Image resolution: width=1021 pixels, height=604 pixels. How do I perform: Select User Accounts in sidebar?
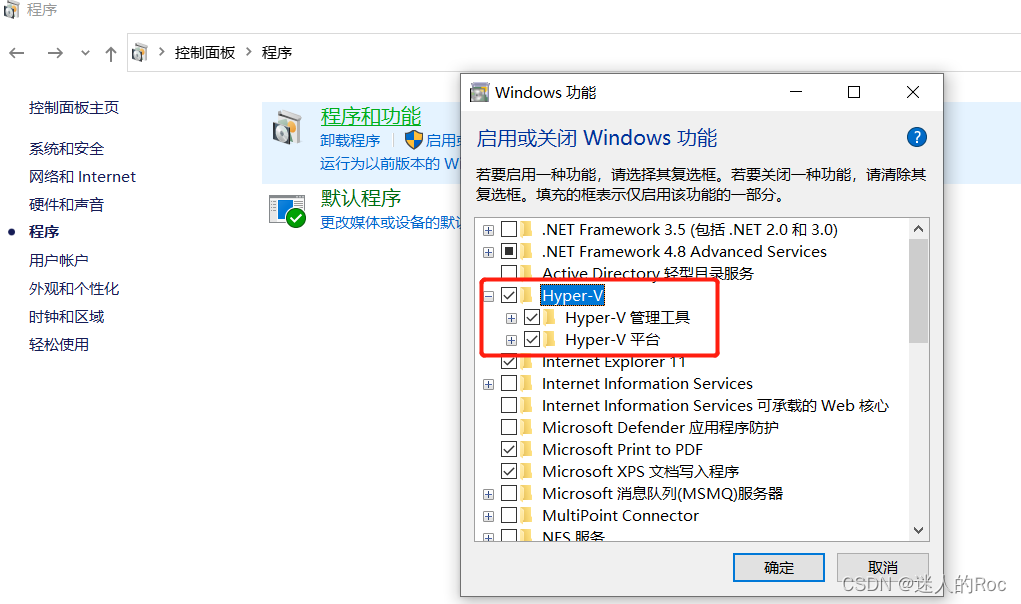coord(59,260)
